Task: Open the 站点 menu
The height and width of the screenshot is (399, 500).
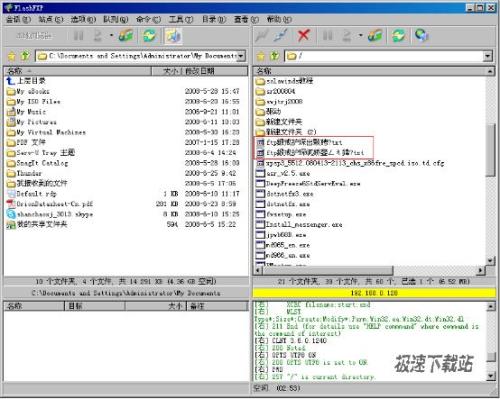Action: pyautogui.click(x=51, y=19)
